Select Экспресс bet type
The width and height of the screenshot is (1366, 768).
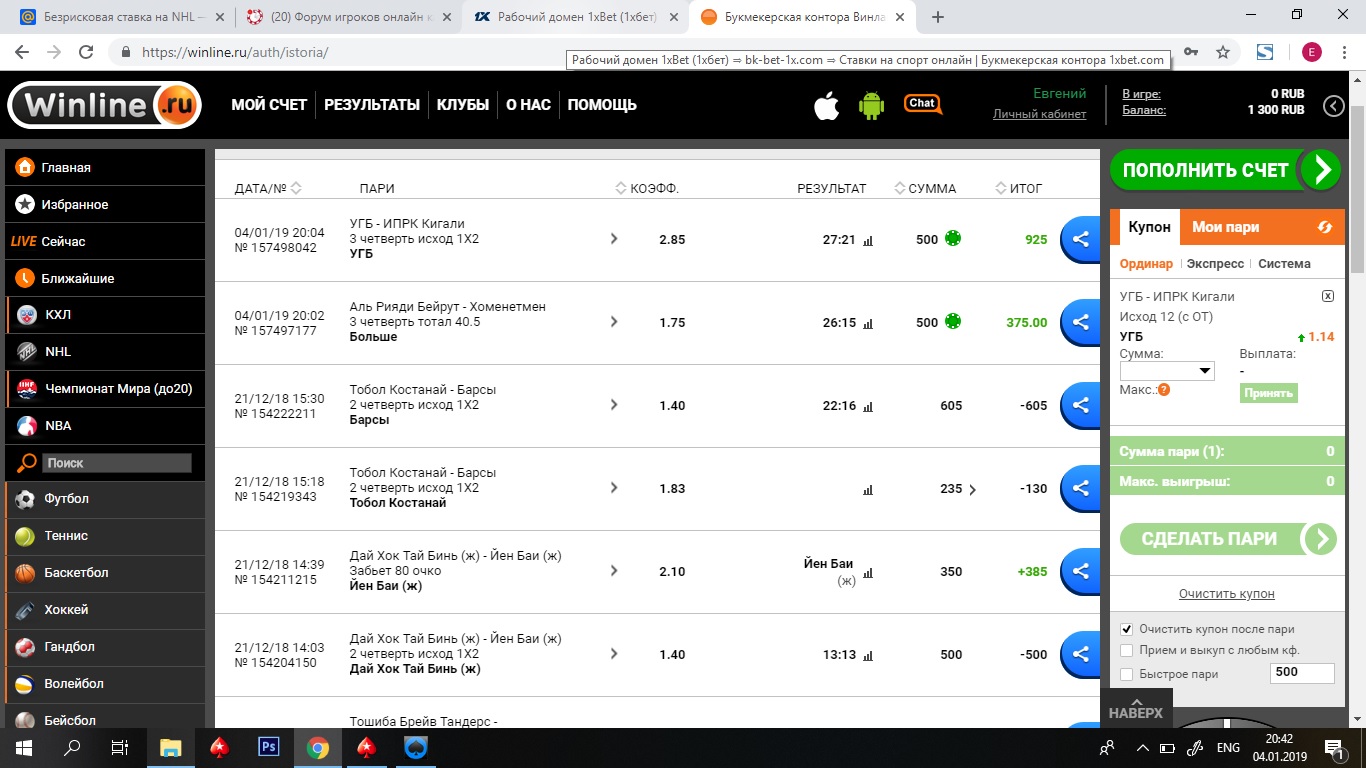pyautogui.click(x=1215, y=264)
